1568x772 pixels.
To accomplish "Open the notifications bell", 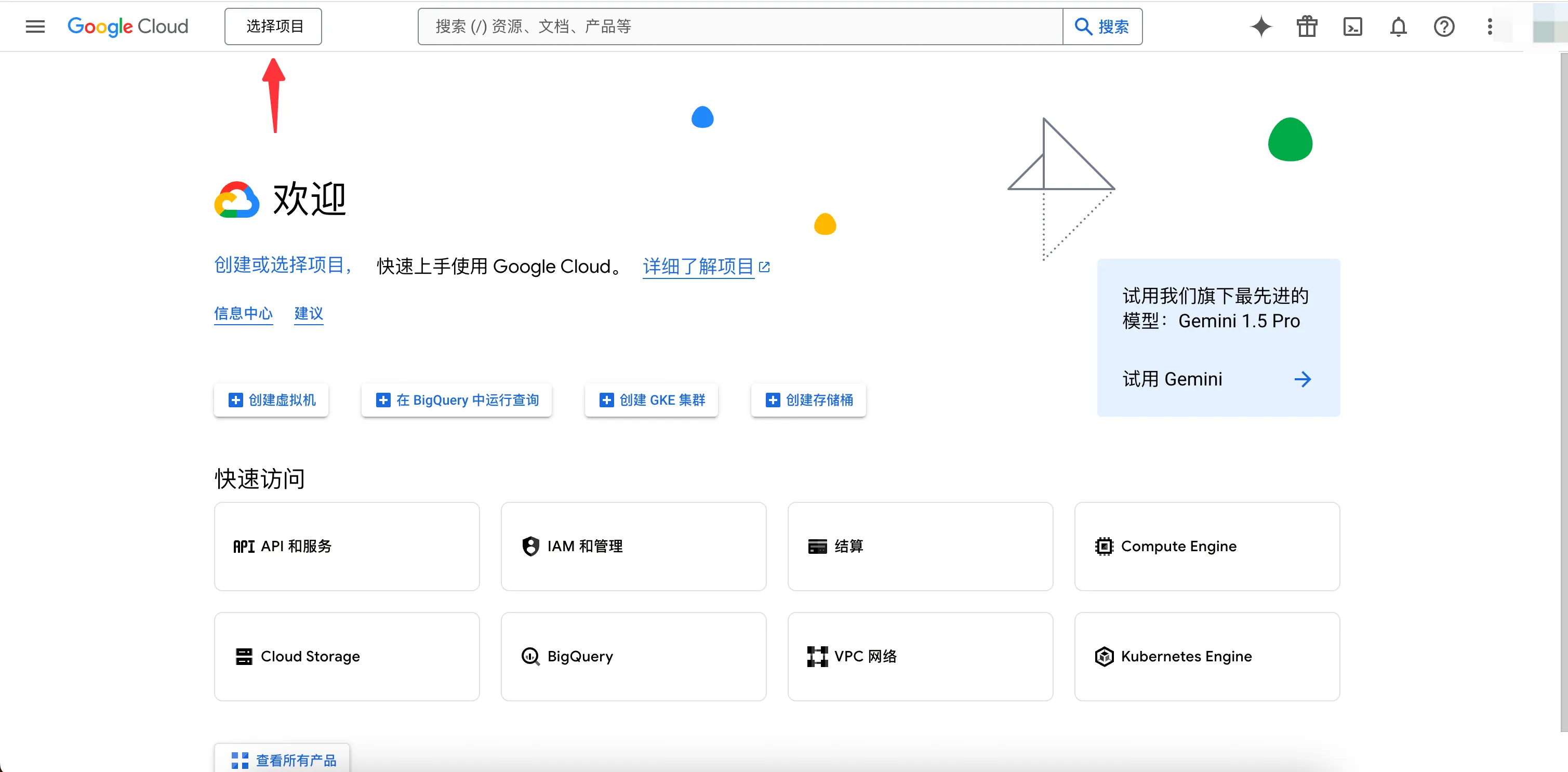I will point(1398,26).
